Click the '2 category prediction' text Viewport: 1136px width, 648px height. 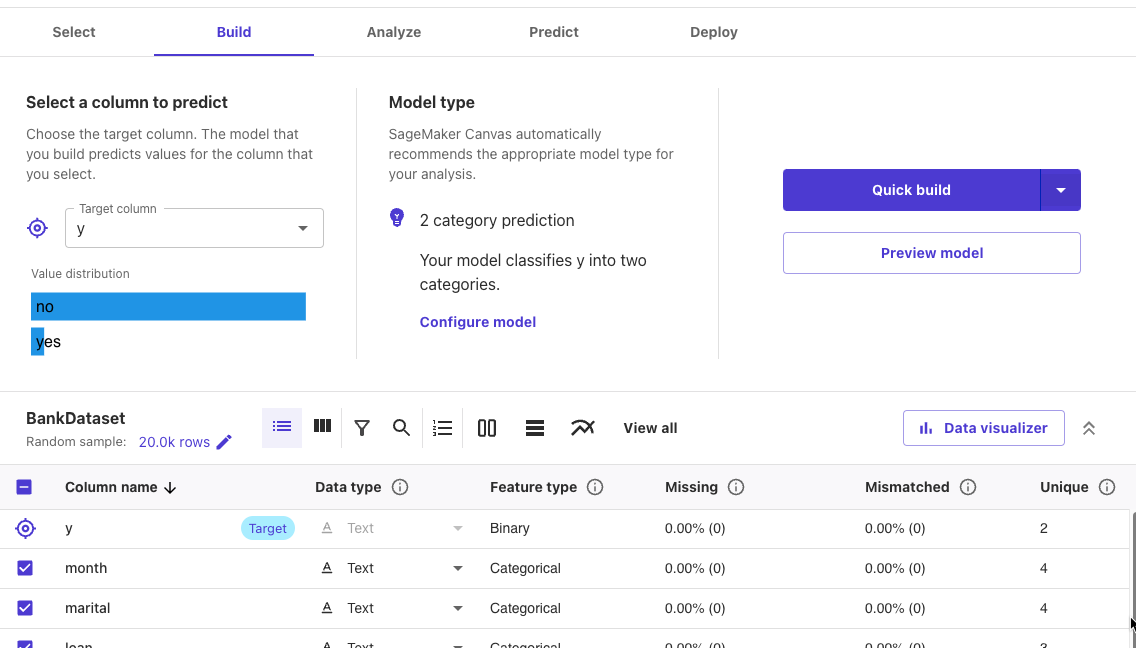click(497, 220)
